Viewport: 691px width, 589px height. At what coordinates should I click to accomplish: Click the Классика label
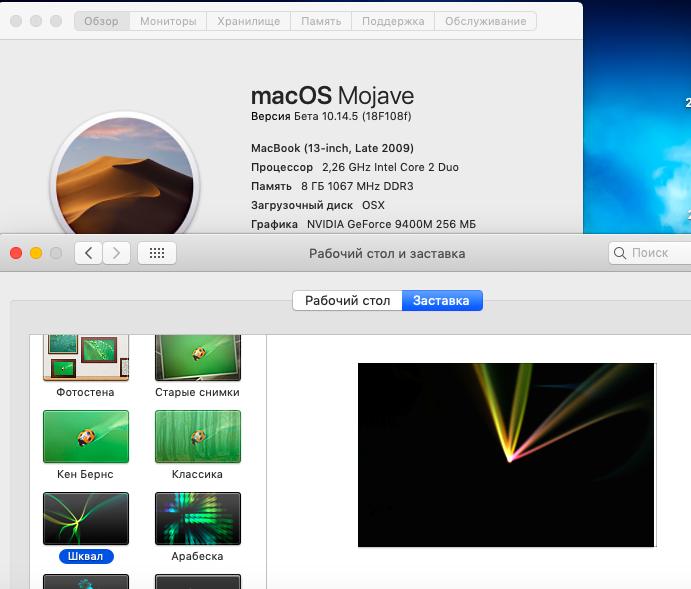pos(197,474)
